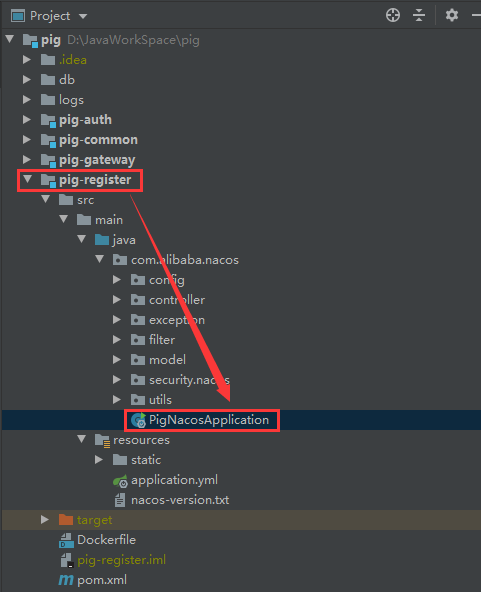Expand the config package arrow
481x592 pixels.
click(117, 279)
